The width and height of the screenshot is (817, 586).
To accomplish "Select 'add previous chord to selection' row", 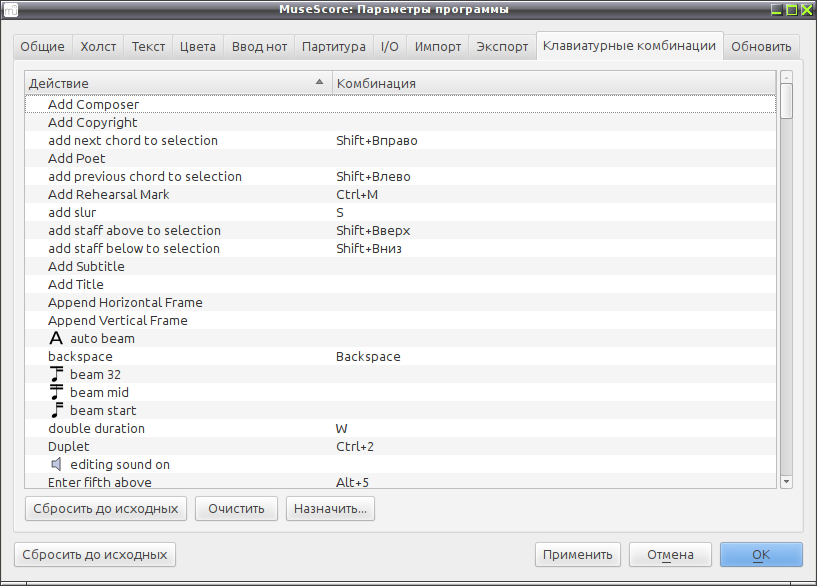I will [400, 177].
